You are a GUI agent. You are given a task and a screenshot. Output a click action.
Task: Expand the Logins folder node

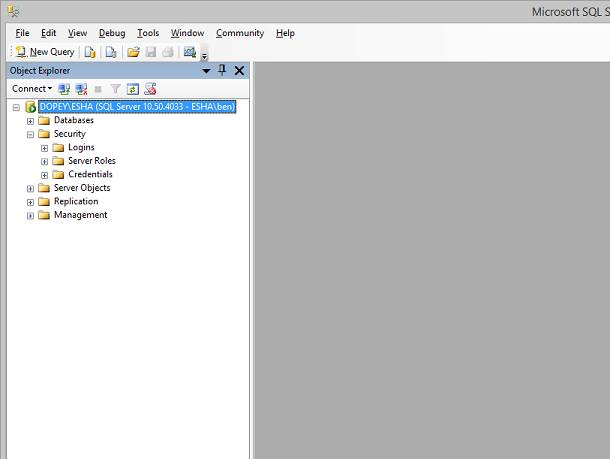[x=44, y=148]
